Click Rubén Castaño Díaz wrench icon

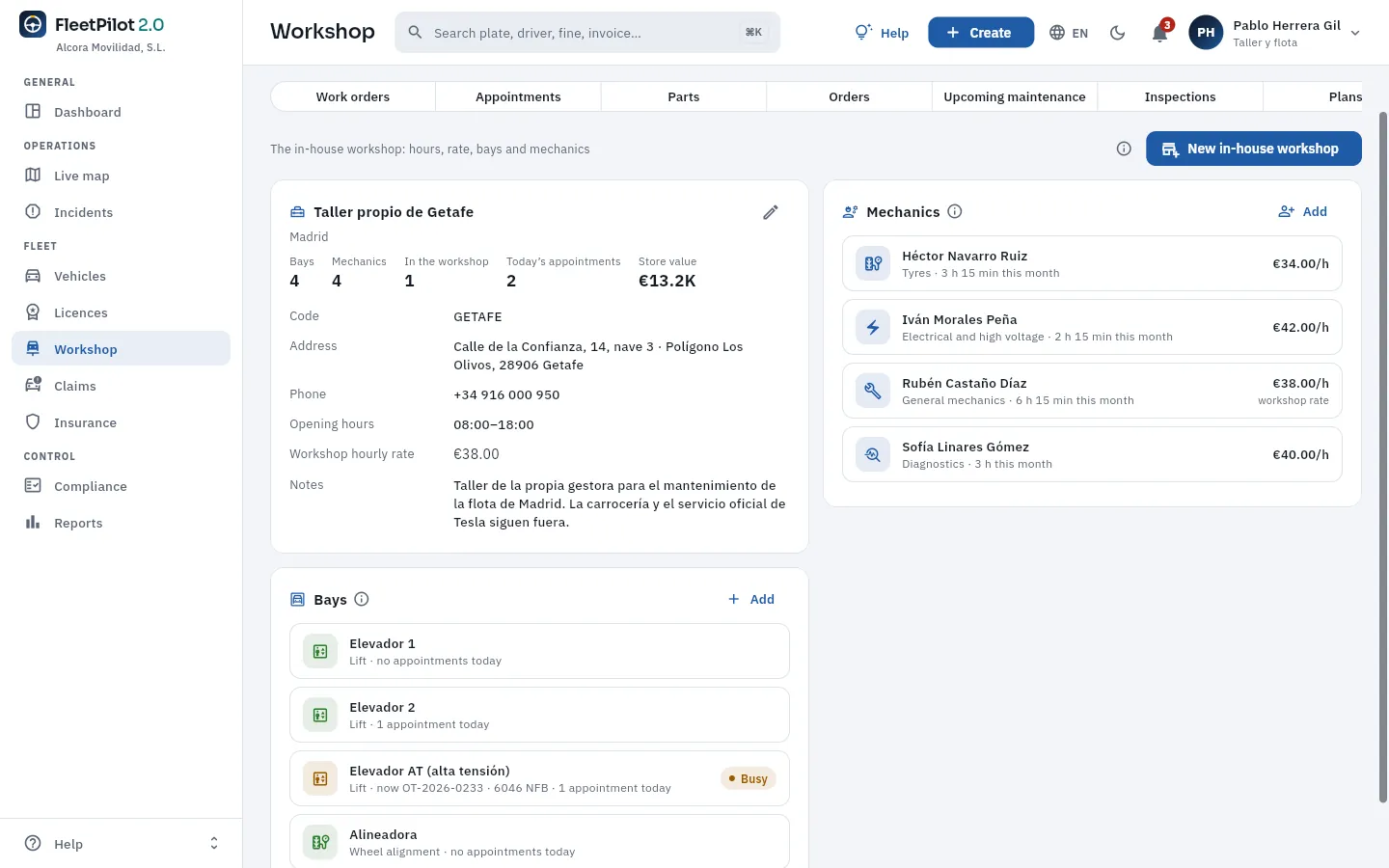pyautogui.click(x=873, y=391)
